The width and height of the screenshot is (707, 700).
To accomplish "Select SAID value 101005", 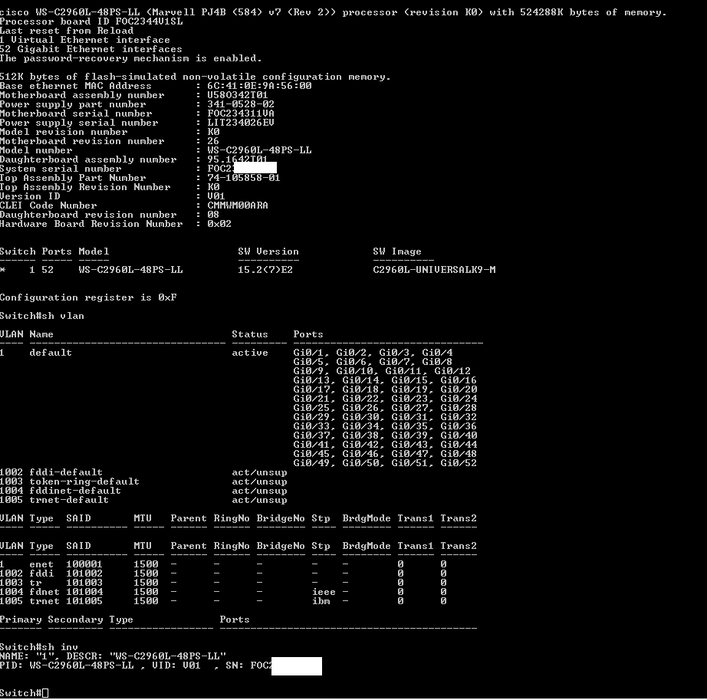I will click(84, 601).
